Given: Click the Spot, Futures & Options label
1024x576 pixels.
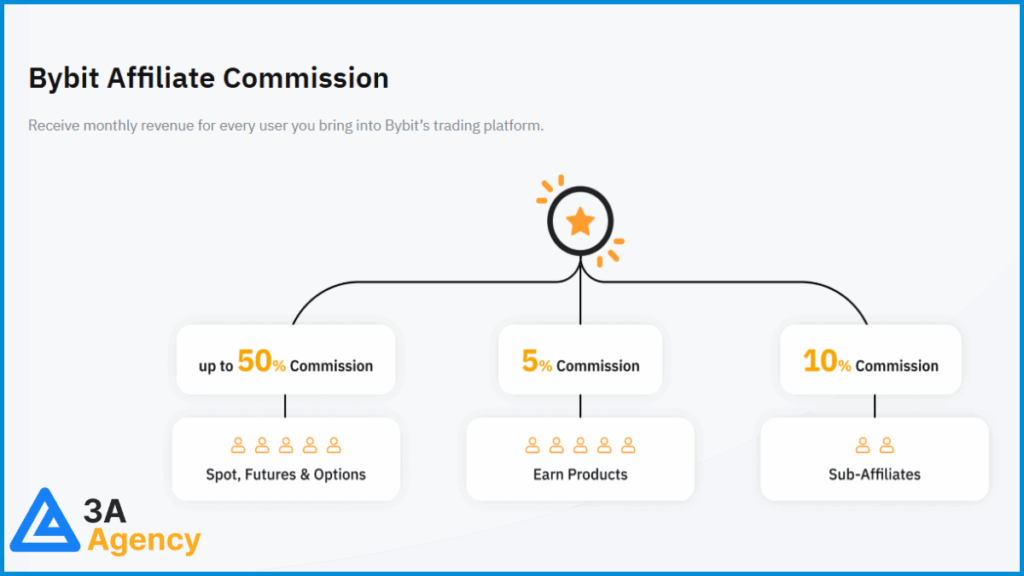Looking at the screenshot, I should [286, 475].
